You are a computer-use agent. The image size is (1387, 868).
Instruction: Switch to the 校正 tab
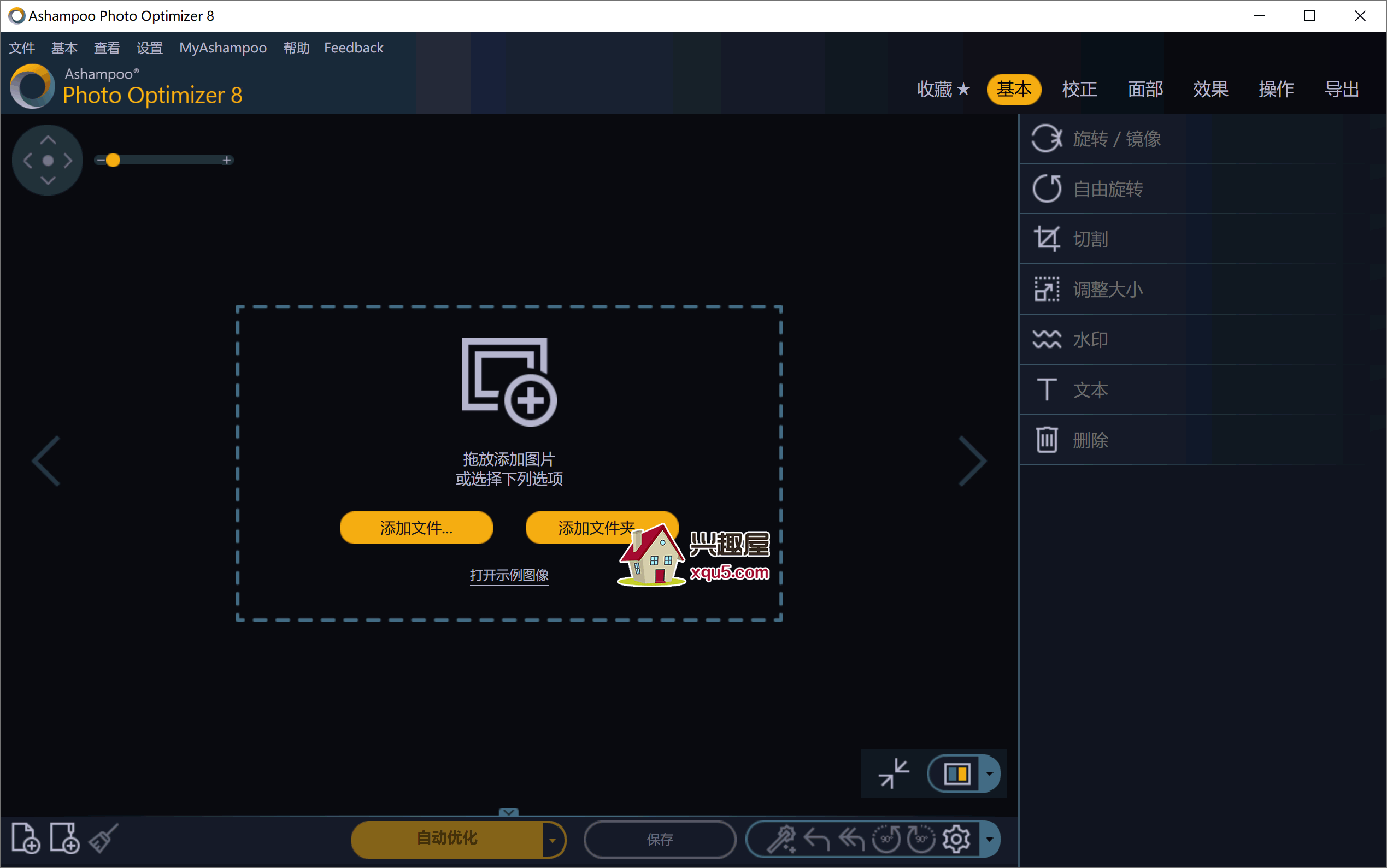1079,89
